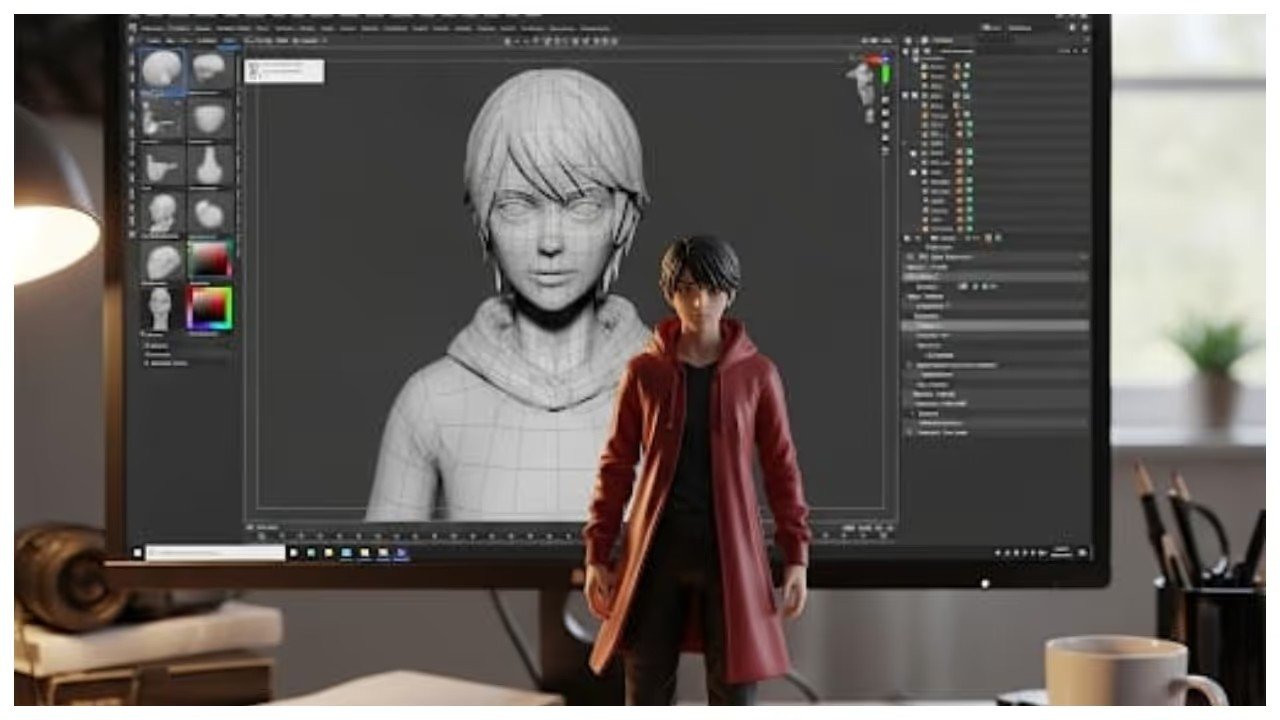Toggle last checkbox under the brush thumbnails
The width and height of the screenshot is (1280, 720).
click(x=147, y=363)
